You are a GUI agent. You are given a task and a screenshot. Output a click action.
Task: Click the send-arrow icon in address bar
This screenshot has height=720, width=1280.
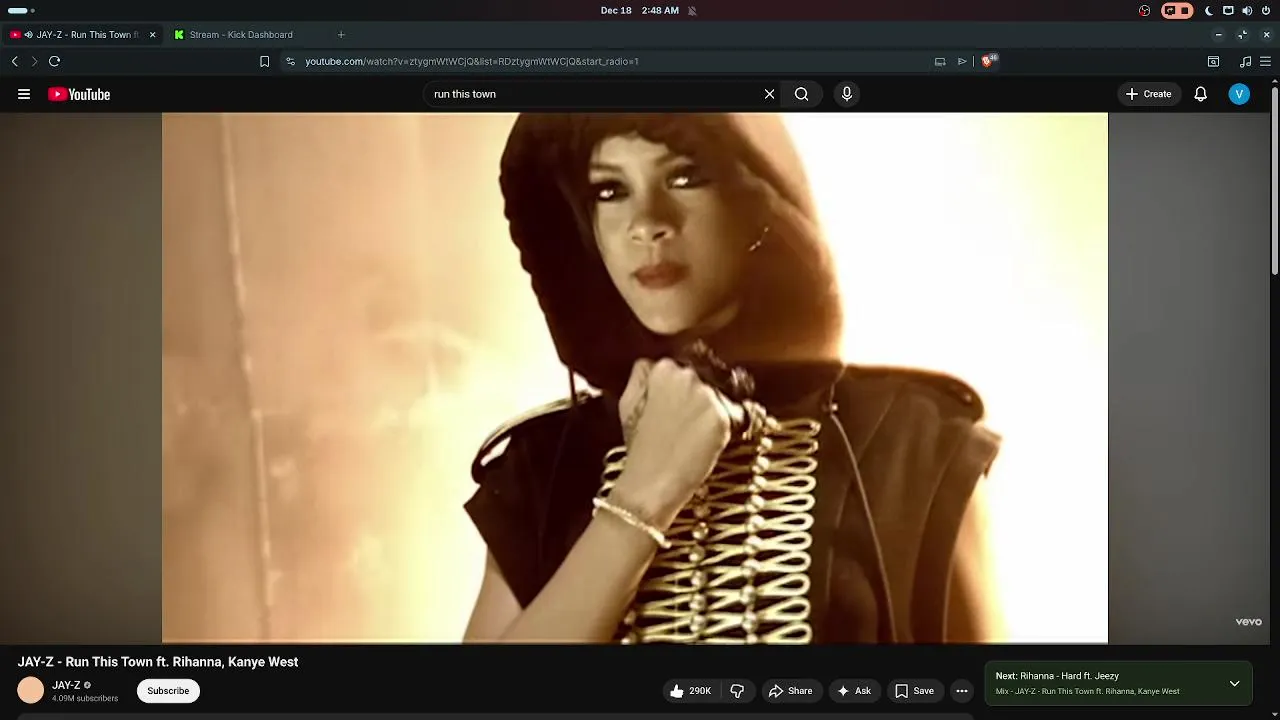coord(962,61)
